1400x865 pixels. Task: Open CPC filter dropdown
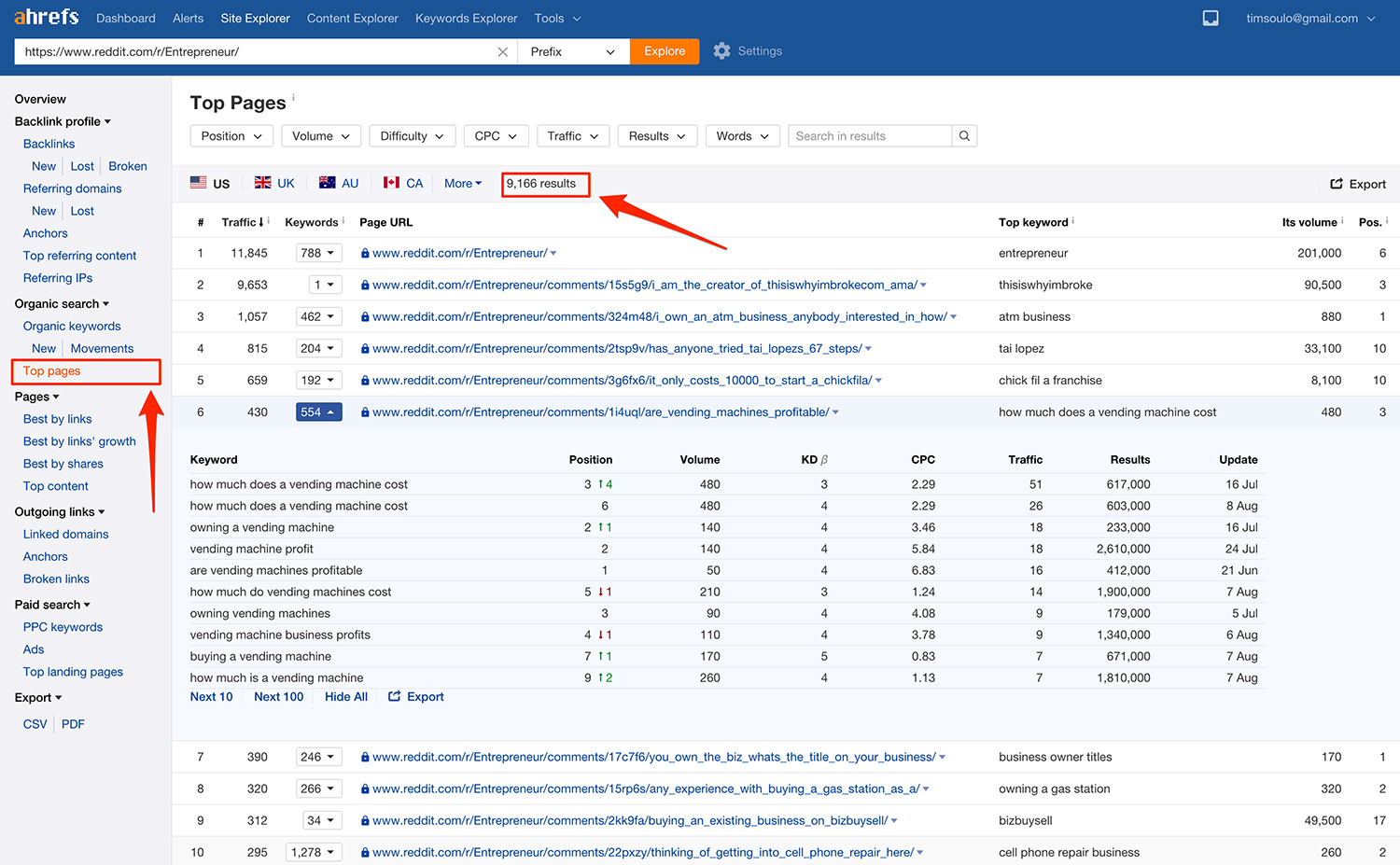click(497, 136)
